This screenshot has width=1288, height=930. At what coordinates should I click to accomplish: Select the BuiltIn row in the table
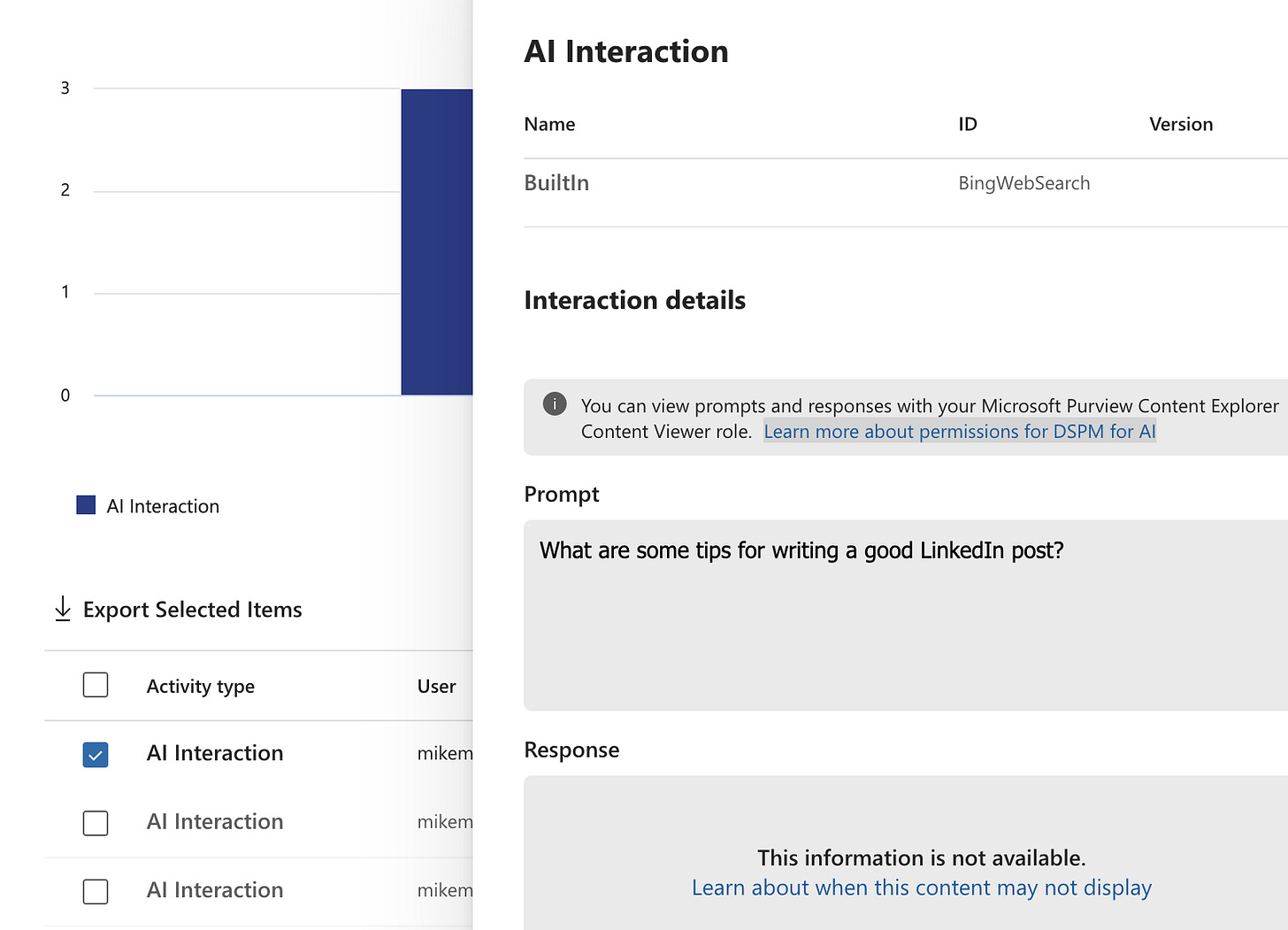tap(557, 183)
